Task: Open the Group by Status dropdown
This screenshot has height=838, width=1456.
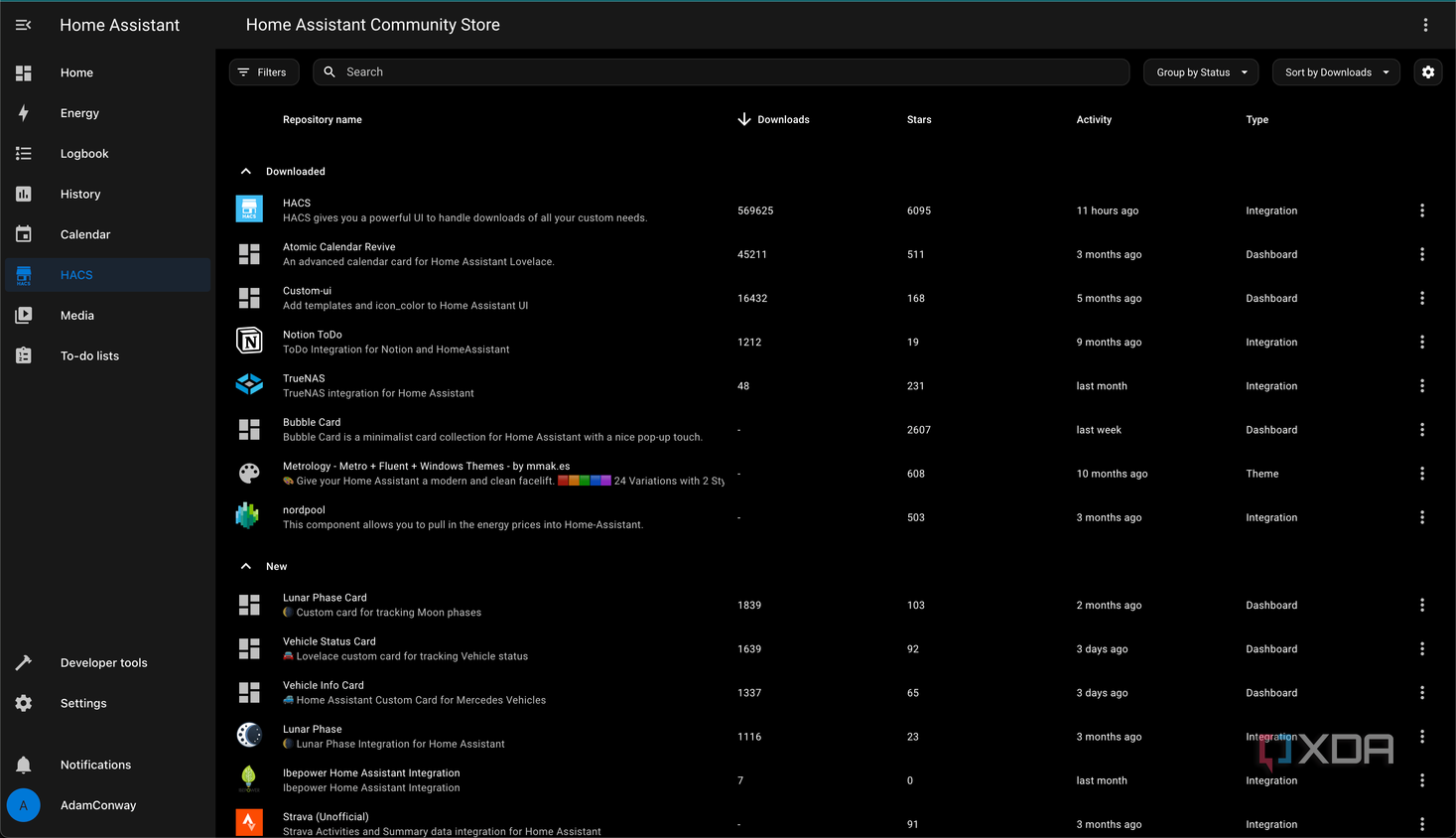Action: [x=1201, y=72]
